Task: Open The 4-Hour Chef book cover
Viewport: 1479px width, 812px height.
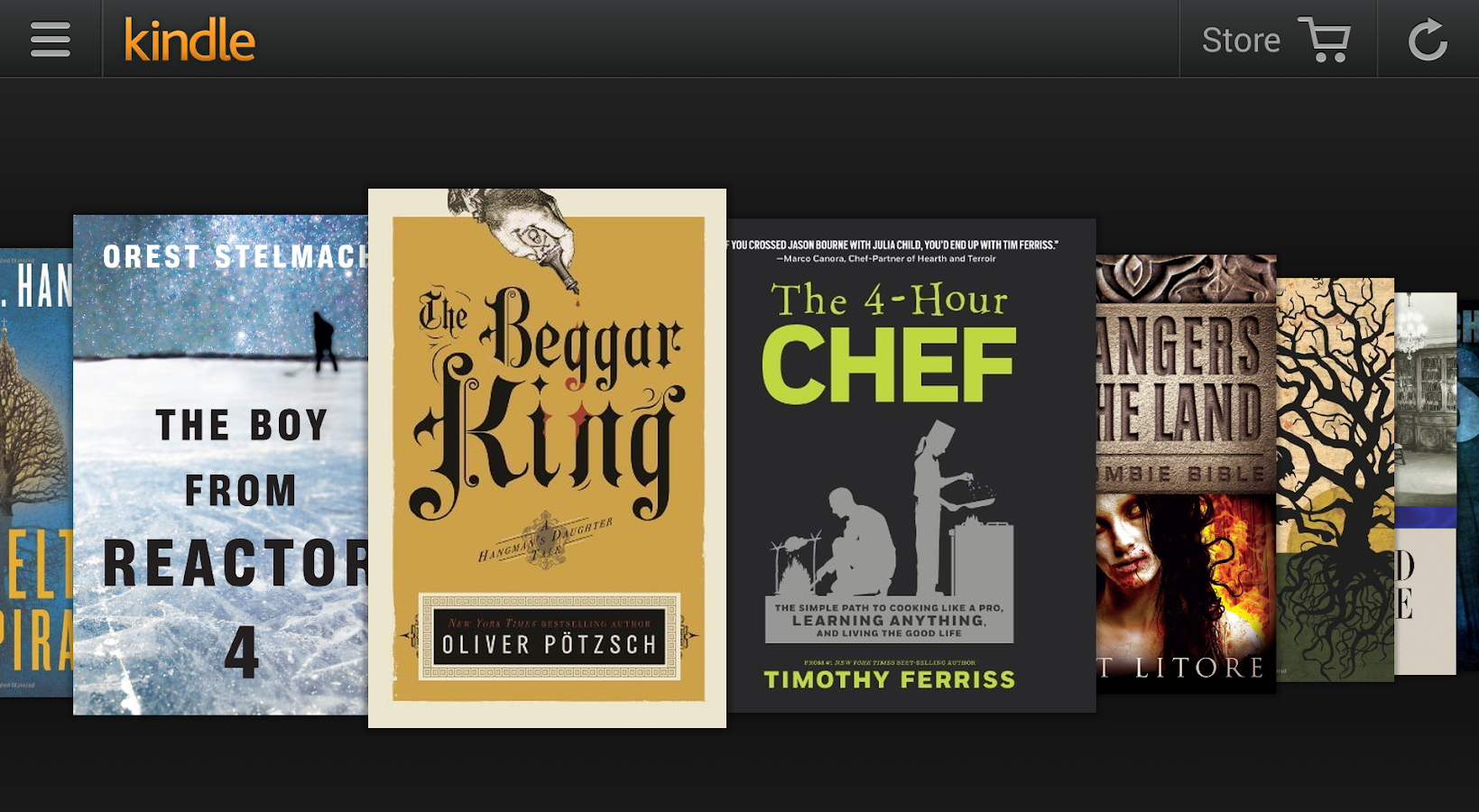Action: [911, 466]
